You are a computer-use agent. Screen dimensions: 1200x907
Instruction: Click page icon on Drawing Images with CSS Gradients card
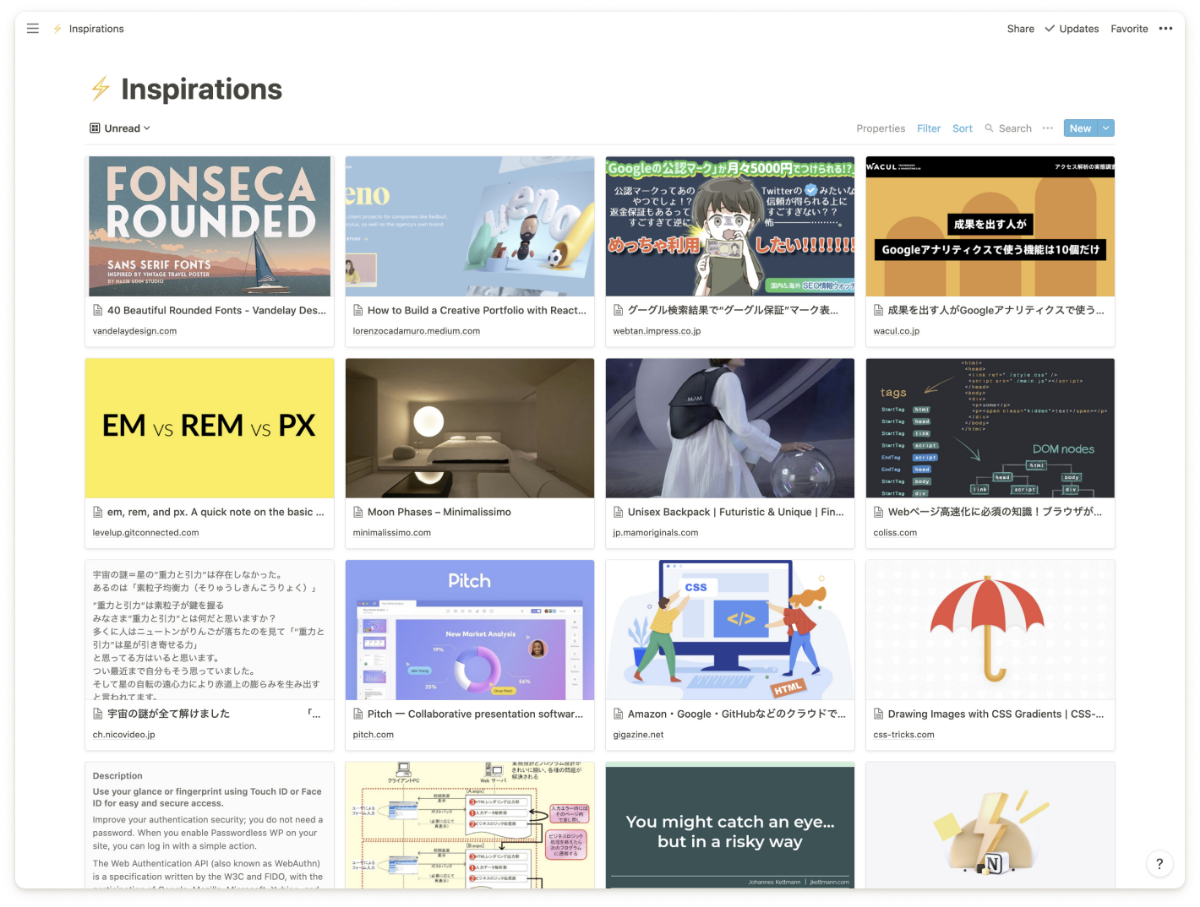[878, 714]
